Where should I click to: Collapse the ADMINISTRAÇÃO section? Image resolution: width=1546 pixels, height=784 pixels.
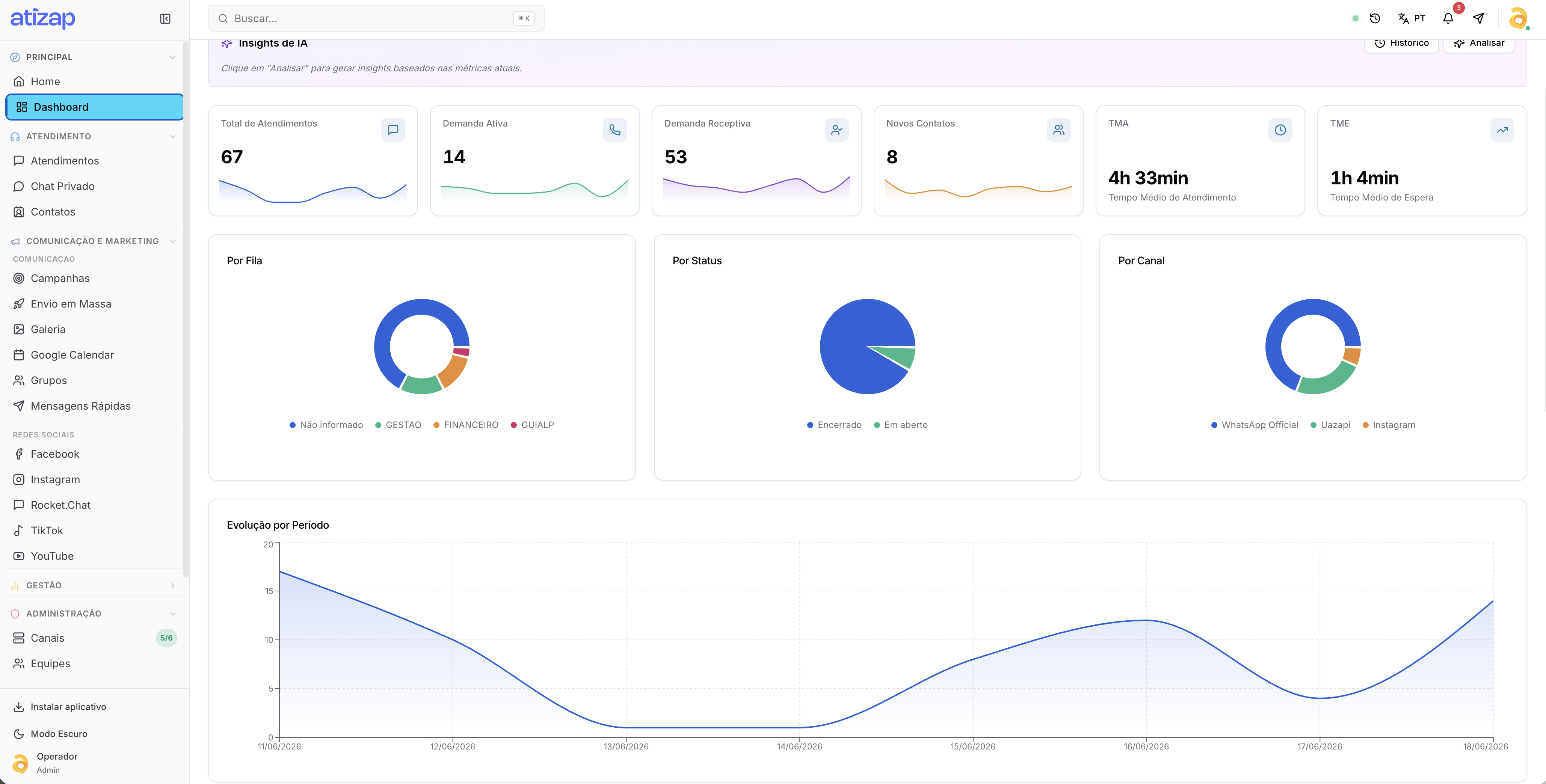[94, 614]
